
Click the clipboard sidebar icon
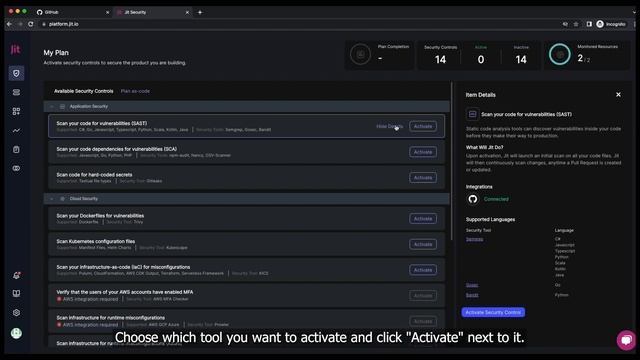tap(16, 149)
